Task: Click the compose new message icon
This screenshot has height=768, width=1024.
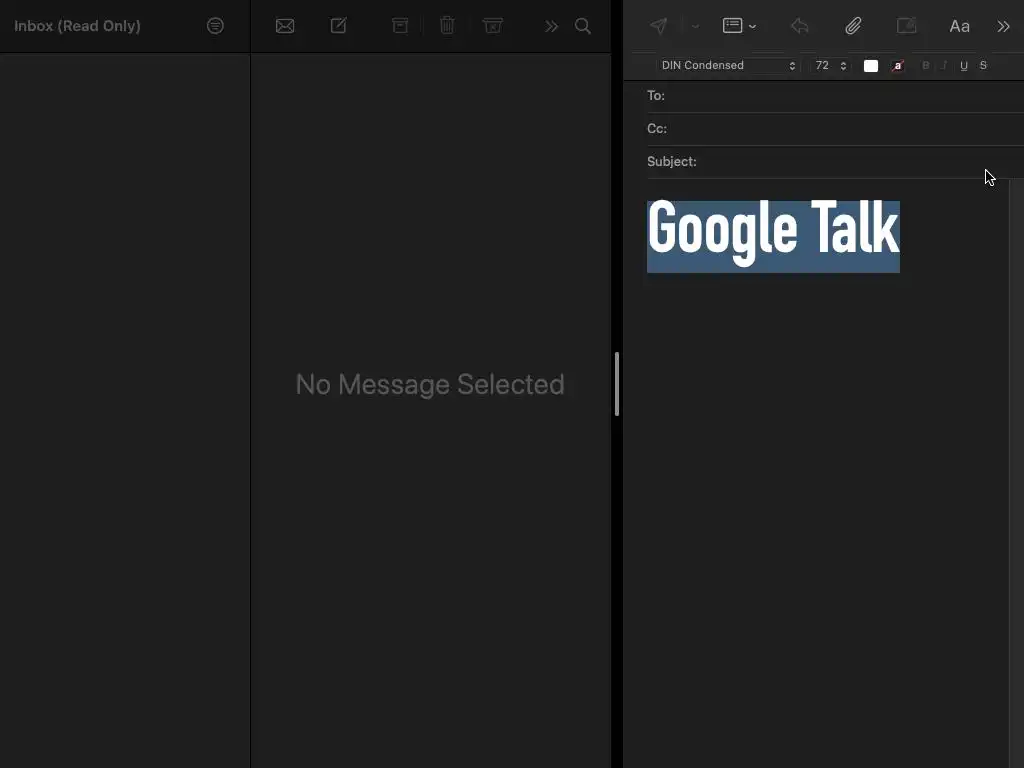Action: click(x=338, y=25)
